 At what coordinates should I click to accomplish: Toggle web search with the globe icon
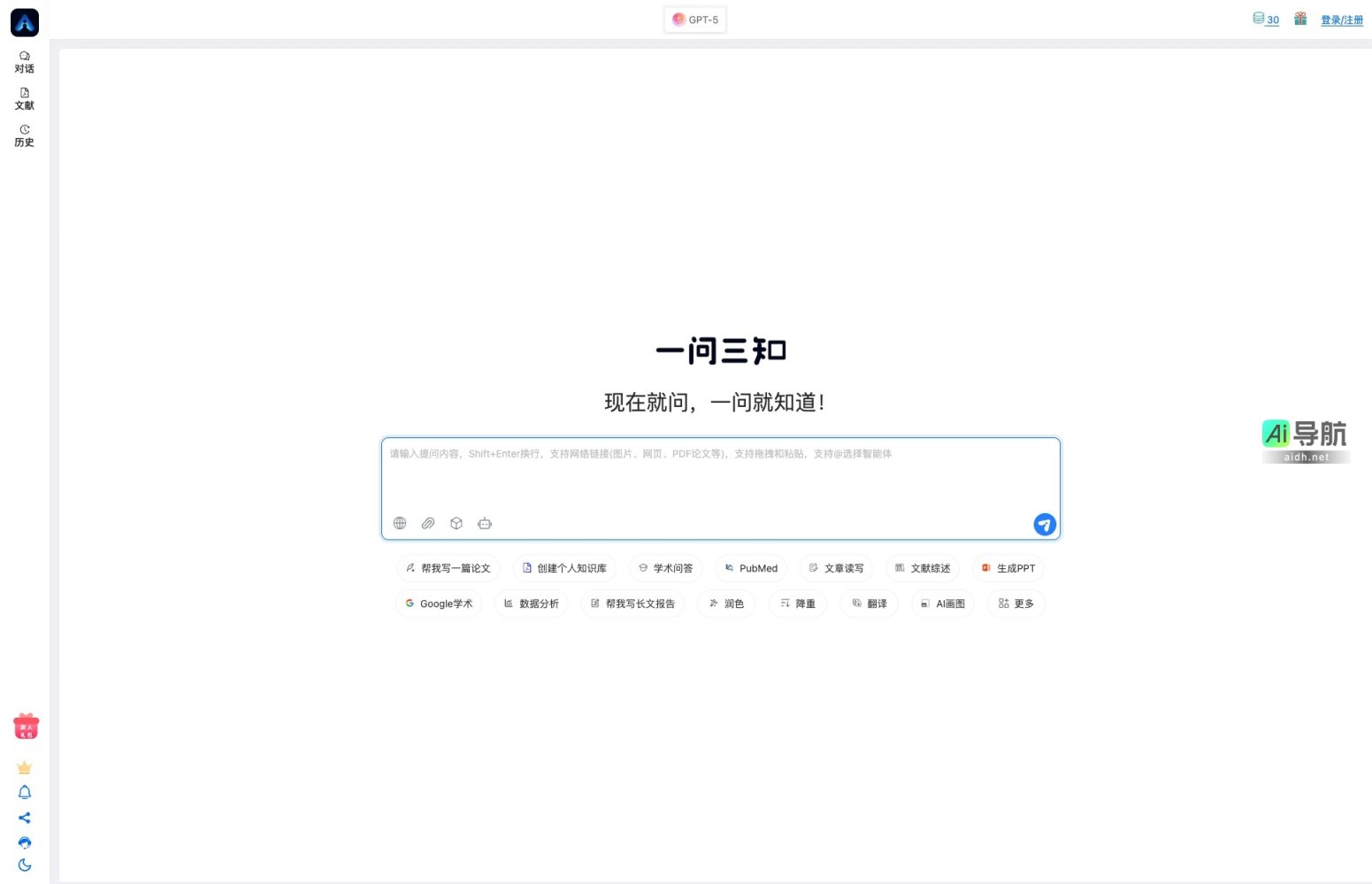(400, 523)
